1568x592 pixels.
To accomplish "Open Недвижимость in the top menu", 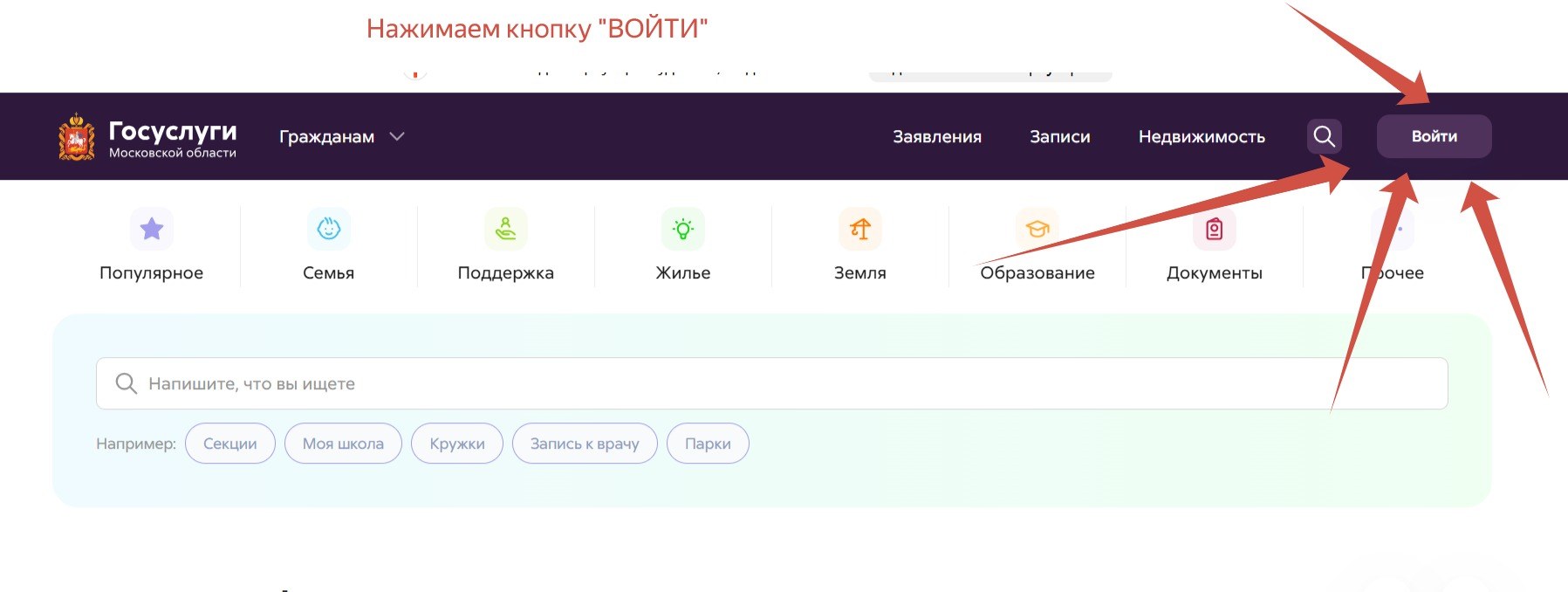I will tap(1202, 137).
